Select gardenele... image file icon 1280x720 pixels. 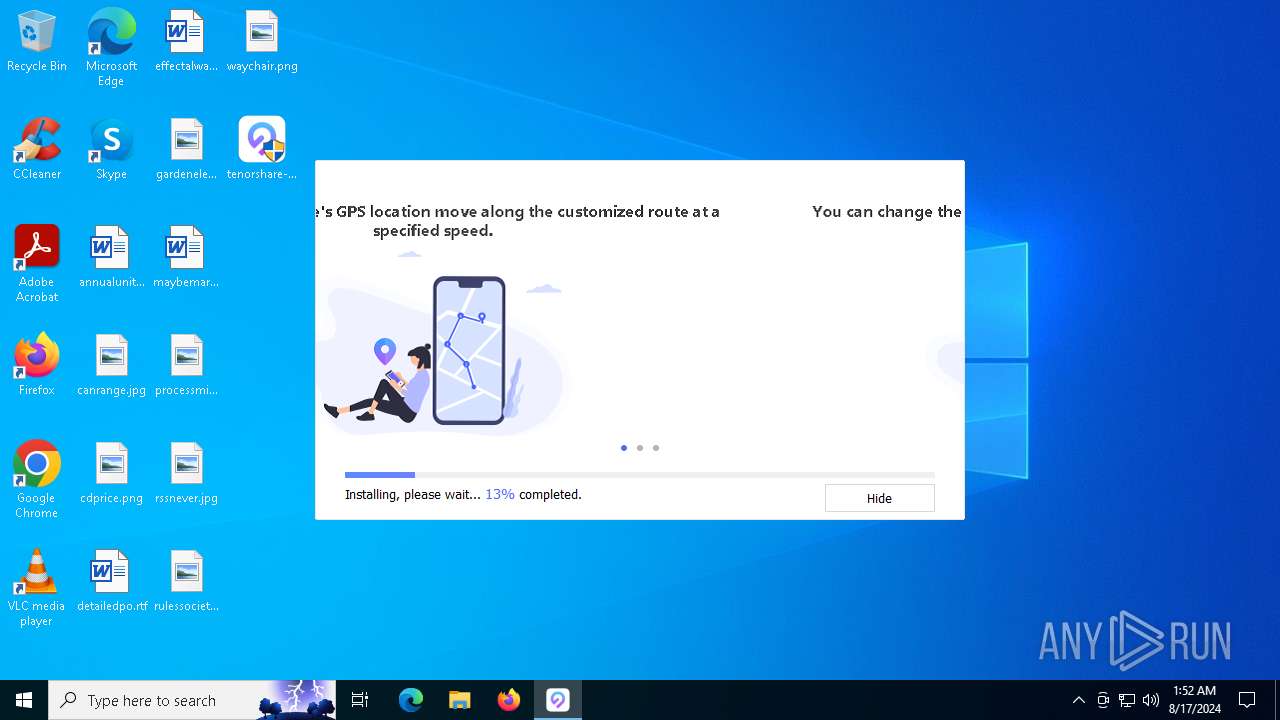(186, 150)
